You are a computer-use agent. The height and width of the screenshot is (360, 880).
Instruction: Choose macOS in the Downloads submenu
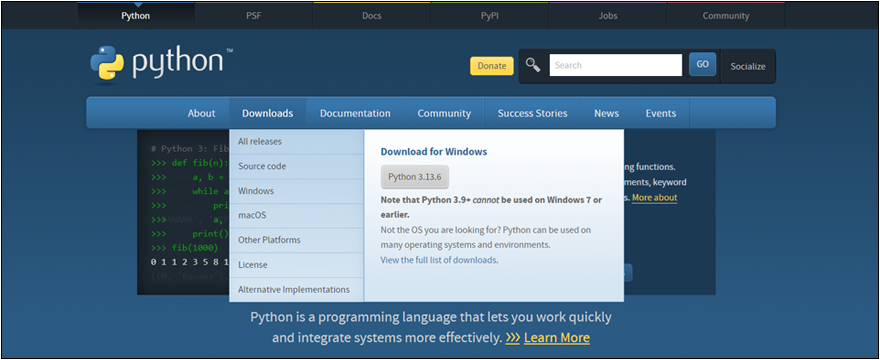coord(296,215)
